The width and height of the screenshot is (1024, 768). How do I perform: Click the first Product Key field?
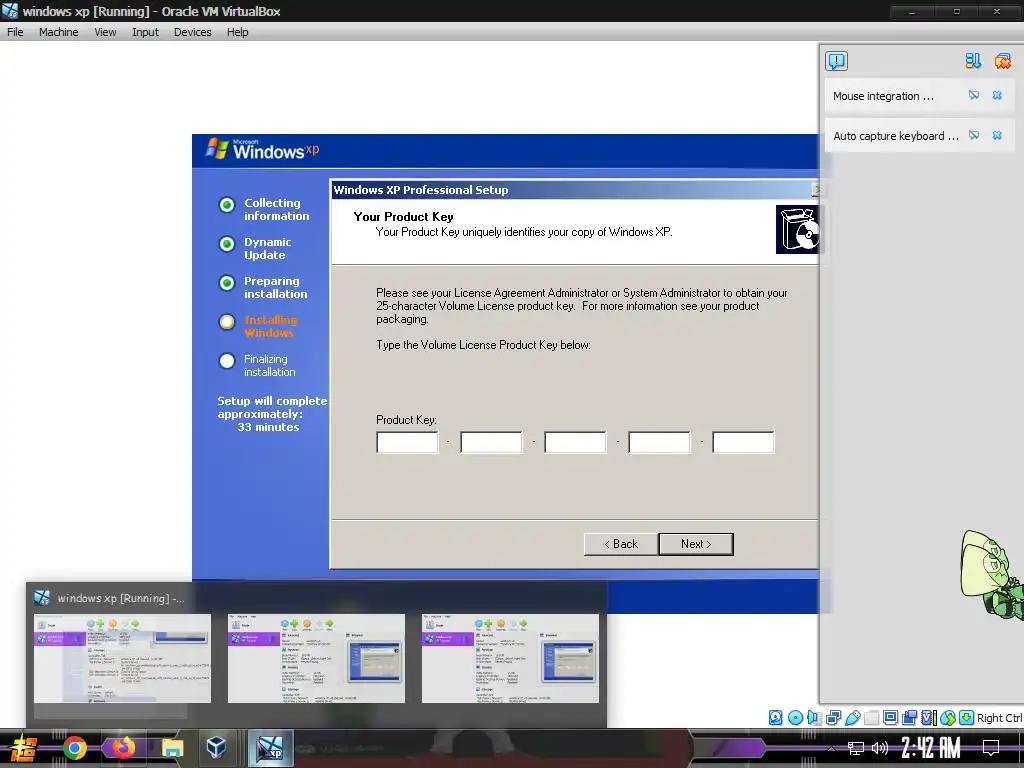click(408, 442)
